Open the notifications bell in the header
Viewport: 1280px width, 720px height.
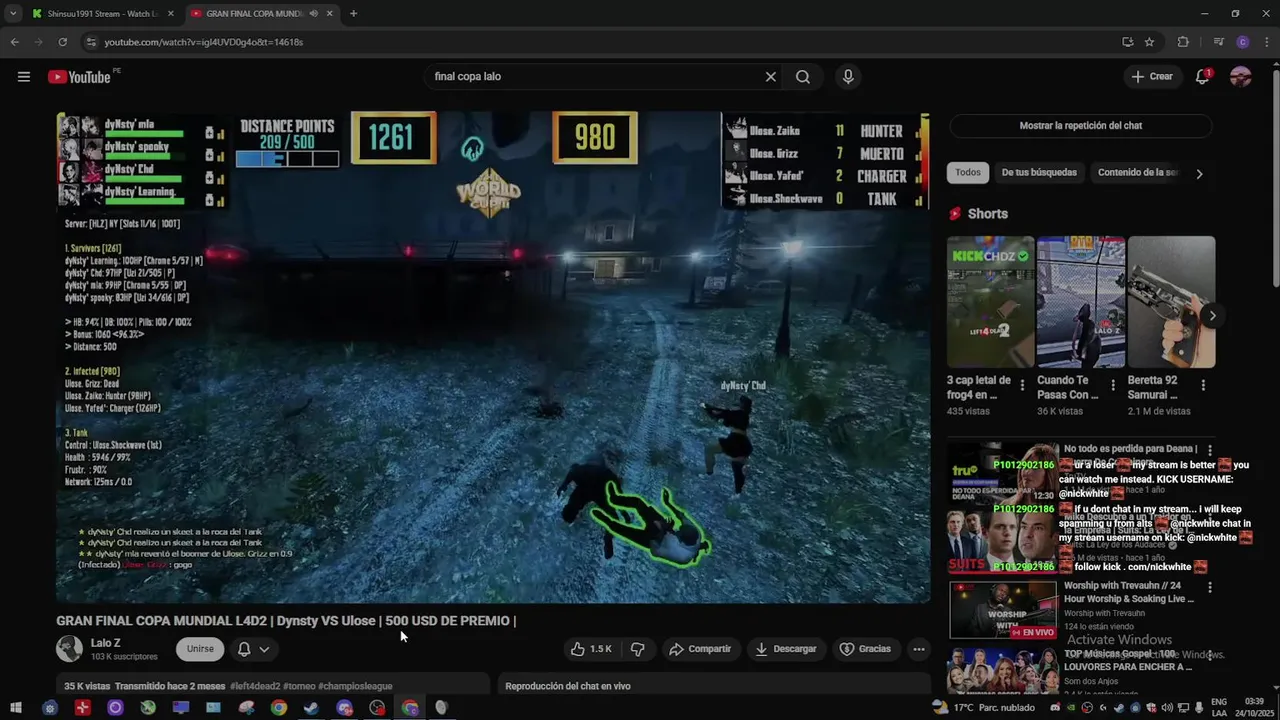[1203, 77]
